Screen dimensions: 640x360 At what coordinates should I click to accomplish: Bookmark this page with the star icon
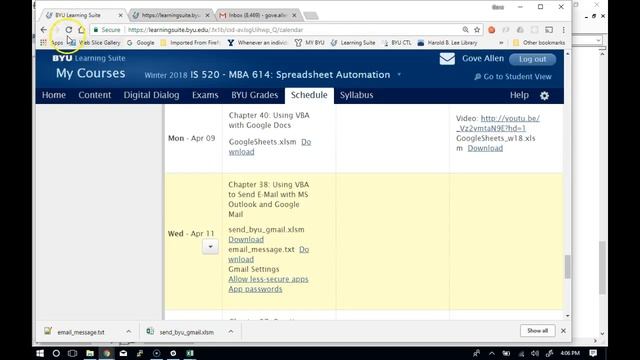click(477, 30)
